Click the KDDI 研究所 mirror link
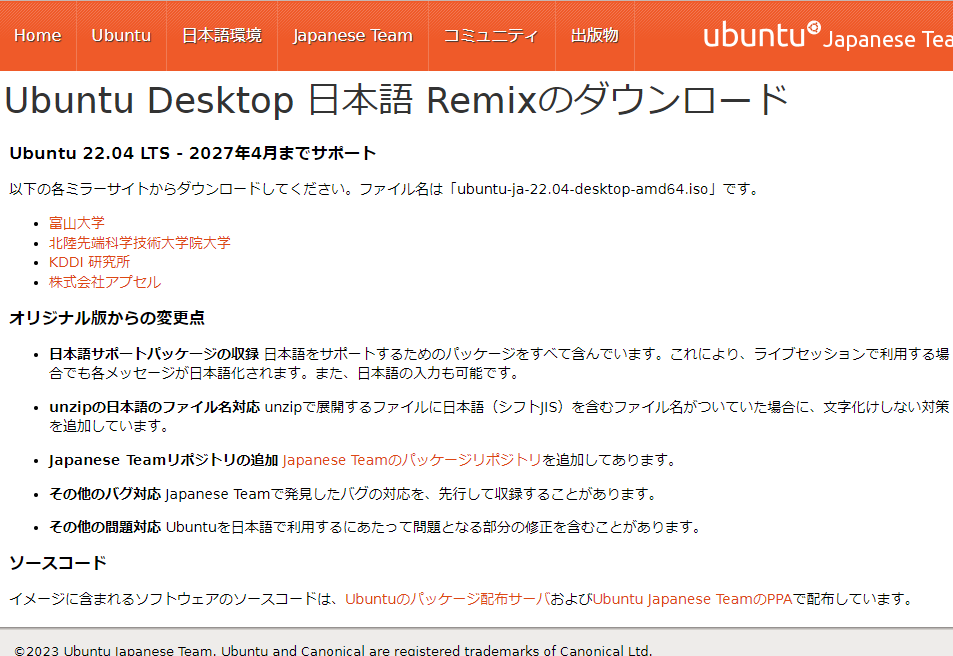This screenshot has width=953, height=656. click(x=88, y=262)
